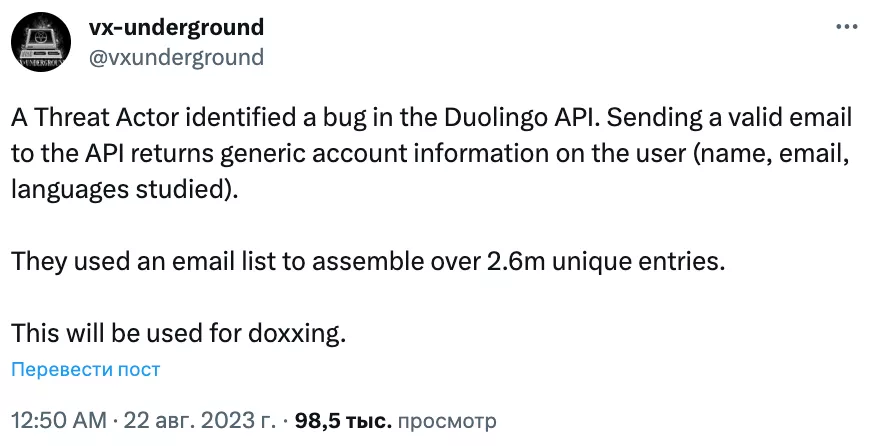The width and height of the screenshot is (880, 446).
Task: Click the "98,5 тыс." view count
Action: (339, 417)
